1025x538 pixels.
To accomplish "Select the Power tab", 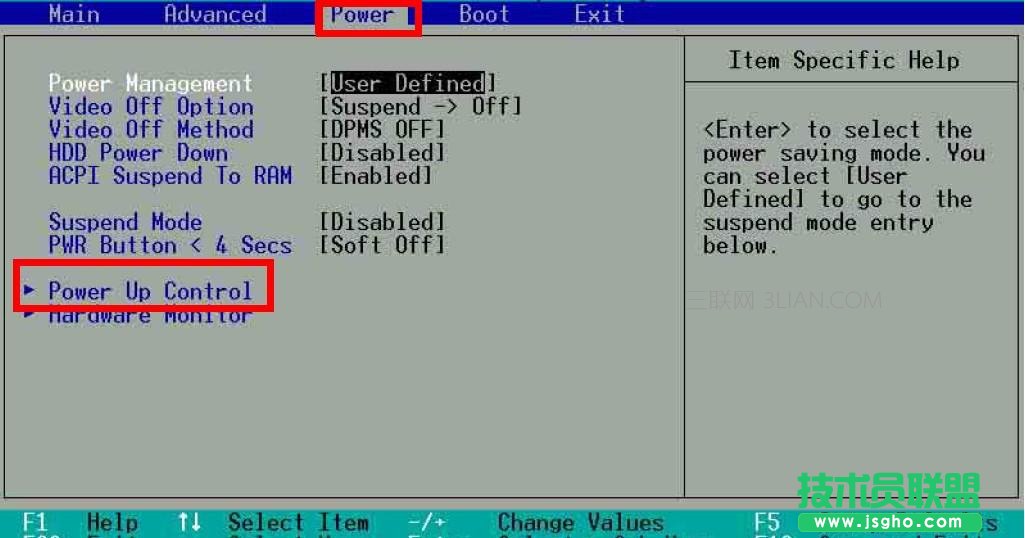I will click(x=362, y=15).
